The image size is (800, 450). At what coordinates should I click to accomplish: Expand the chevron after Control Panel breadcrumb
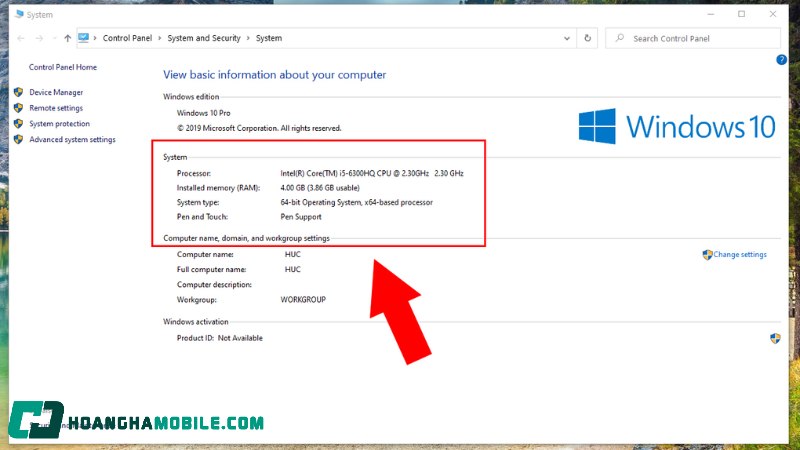tap(160, 38)
